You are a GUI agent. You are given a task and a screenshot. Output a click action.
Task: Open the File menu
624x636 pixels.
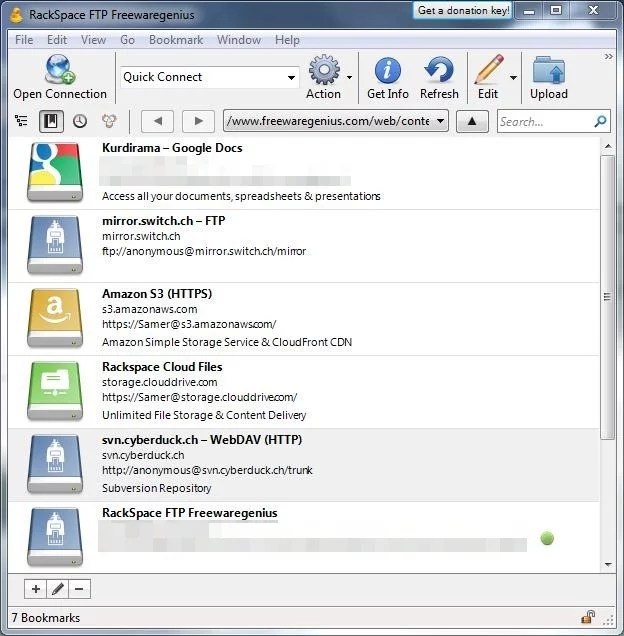point(24,40)
